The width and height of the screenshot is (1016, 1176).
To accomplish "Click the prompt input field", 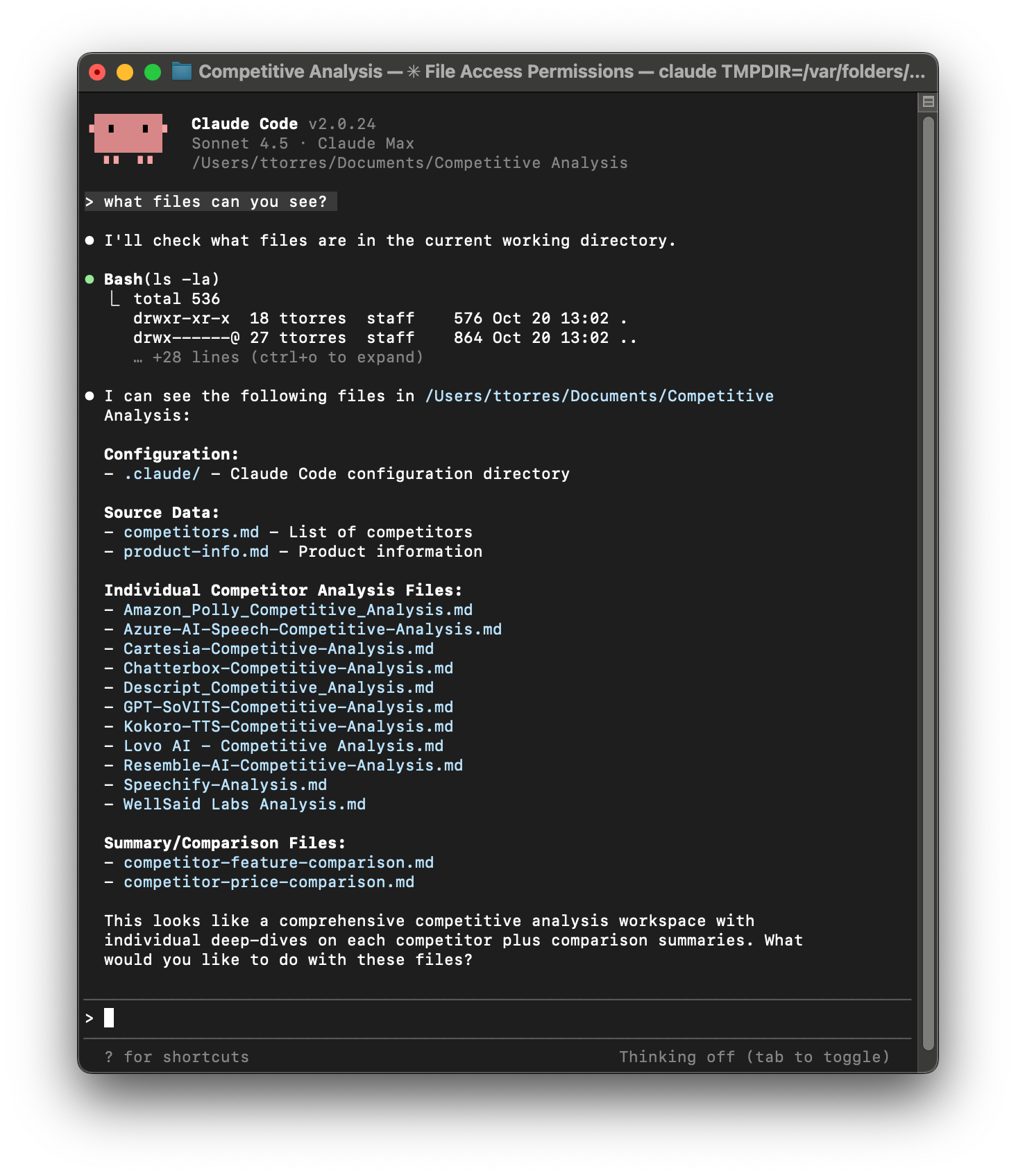I will point(497,1018).
